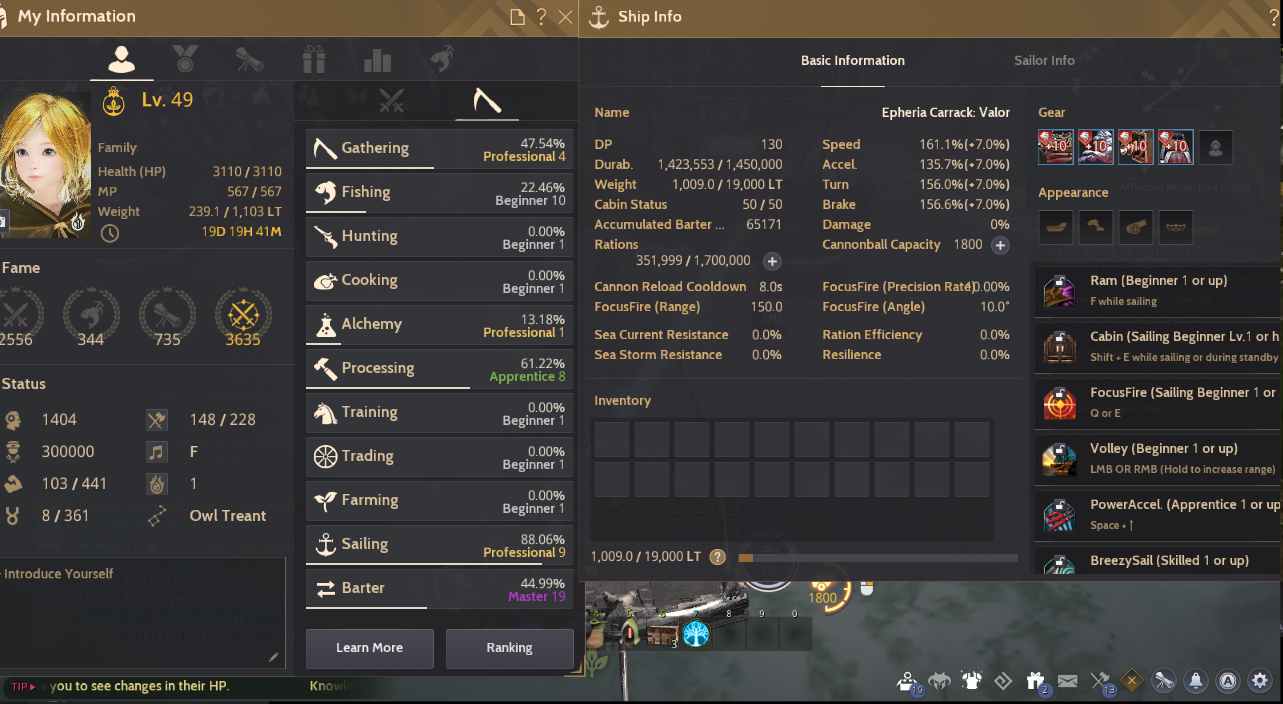Add cannonballs with Cannonball Capacity plus button

click(x=1000, y=245)
